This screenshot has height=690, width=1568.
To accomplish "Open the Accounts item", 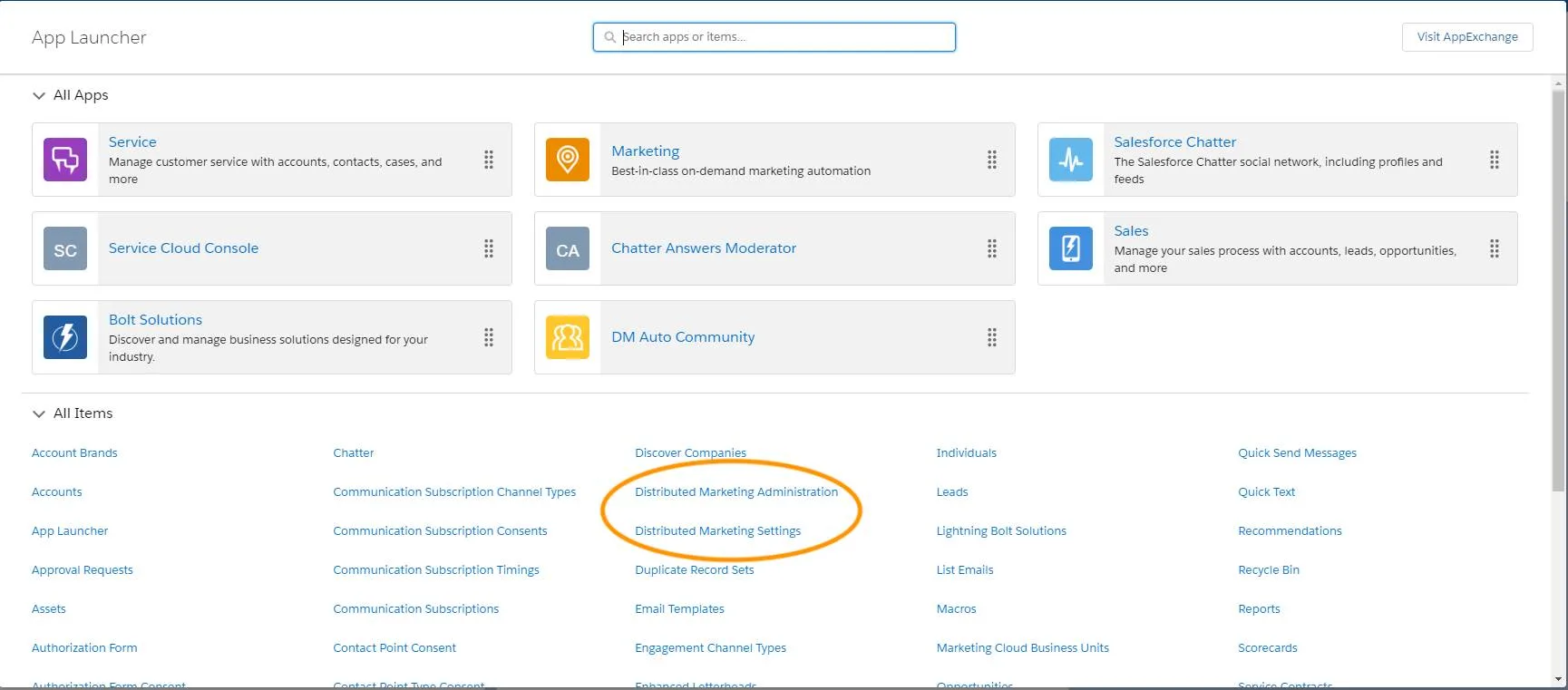I will pos(56,491).
